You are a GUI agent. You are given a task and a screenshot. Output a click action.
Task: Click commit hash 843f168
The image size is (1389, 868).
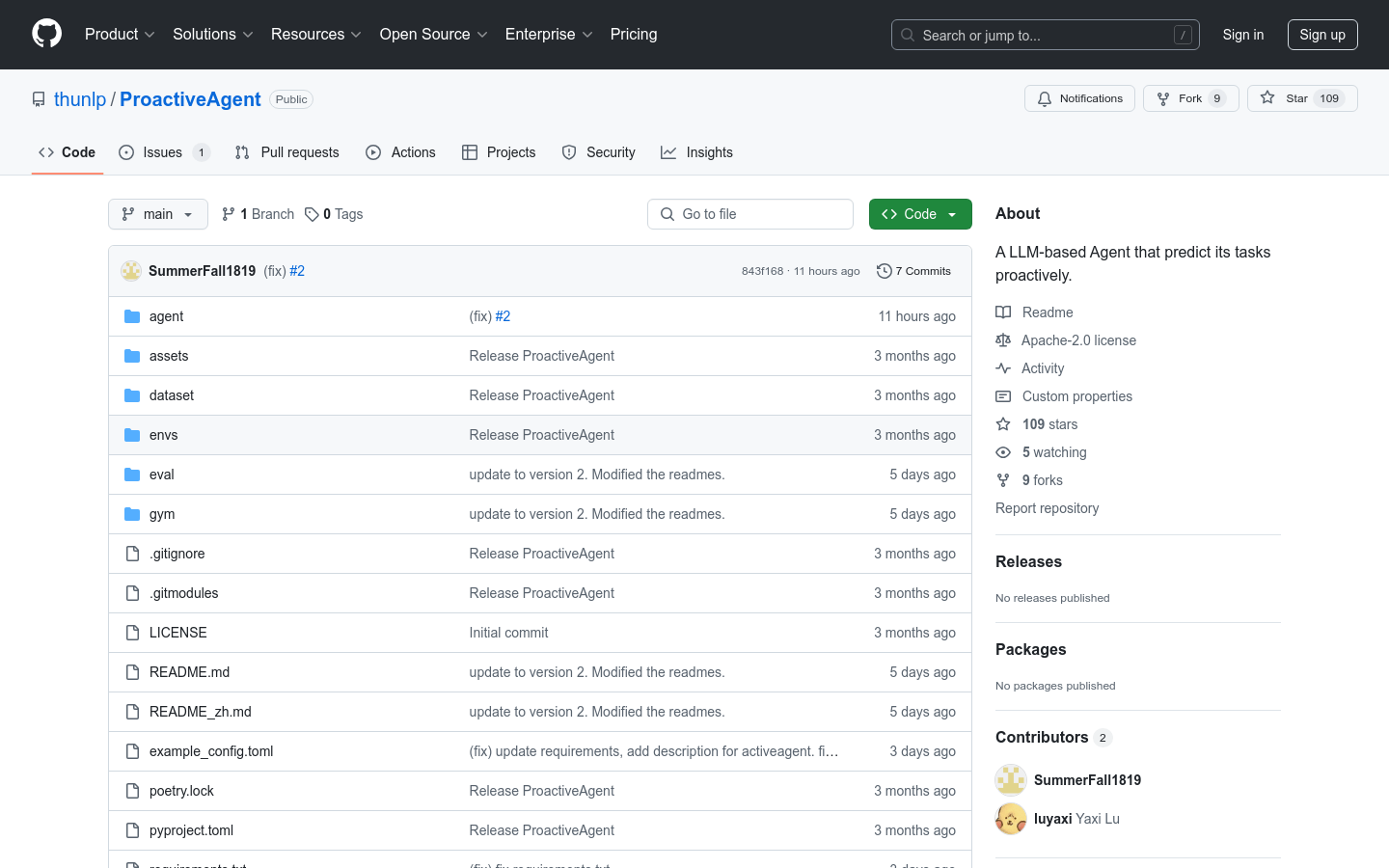762,271
